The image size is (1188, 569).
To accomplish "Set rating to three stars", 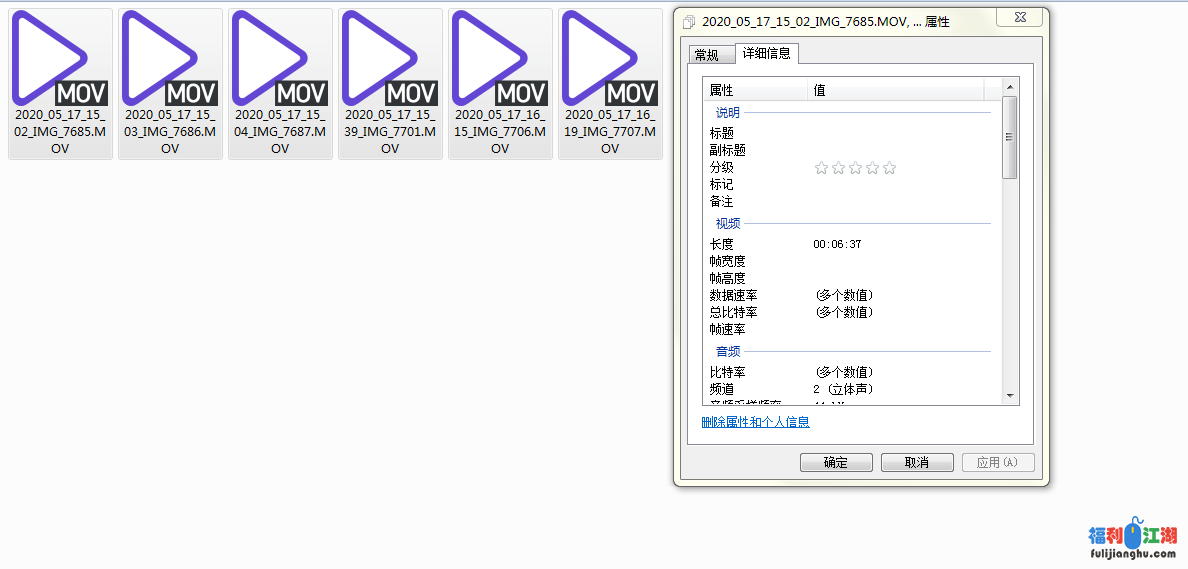I will [x=856, y=168].
